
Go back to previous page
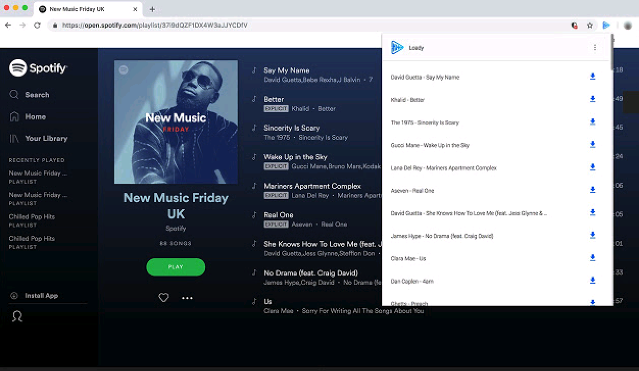click(8, 25)
